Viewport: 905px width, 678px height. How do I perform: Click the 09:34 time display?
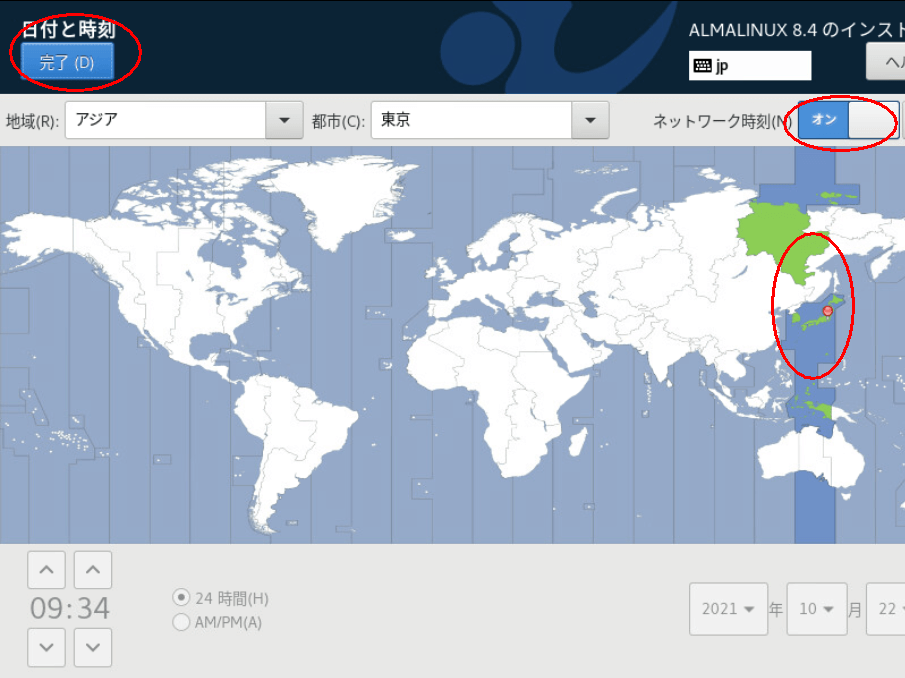pyautogui.click(x=70, y=608)
